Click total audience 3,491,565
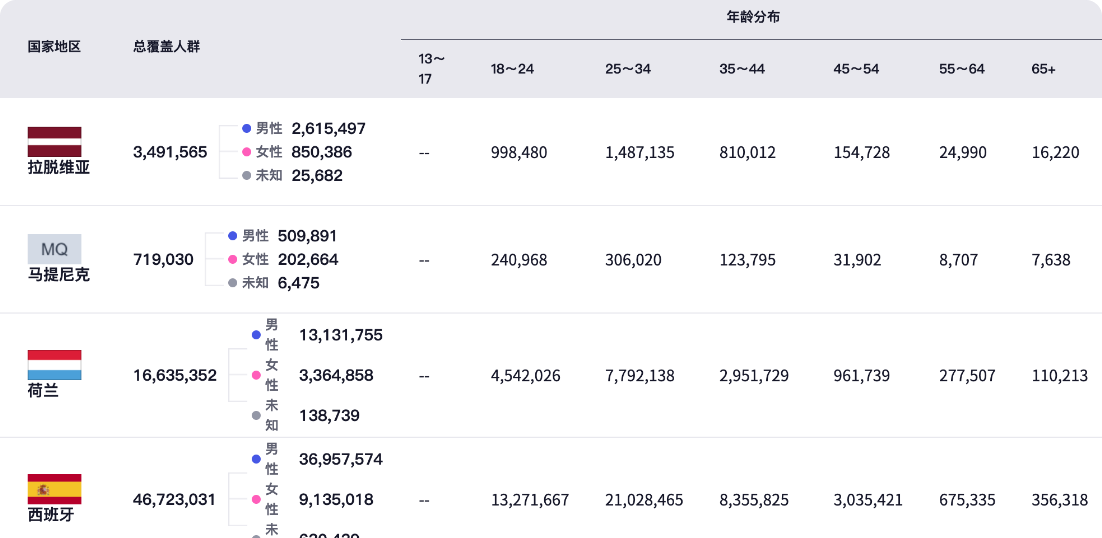This screenshot has width=1102, height=538. click(170, 152)
